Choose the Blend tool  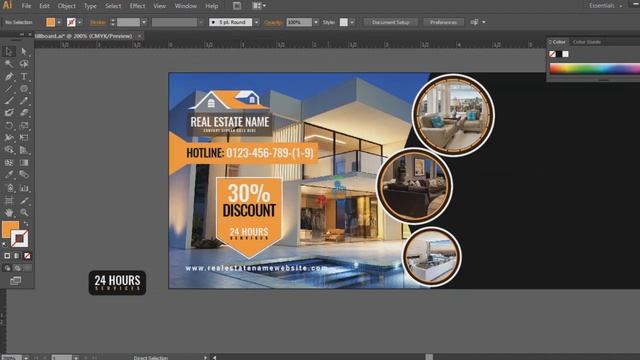24,175
